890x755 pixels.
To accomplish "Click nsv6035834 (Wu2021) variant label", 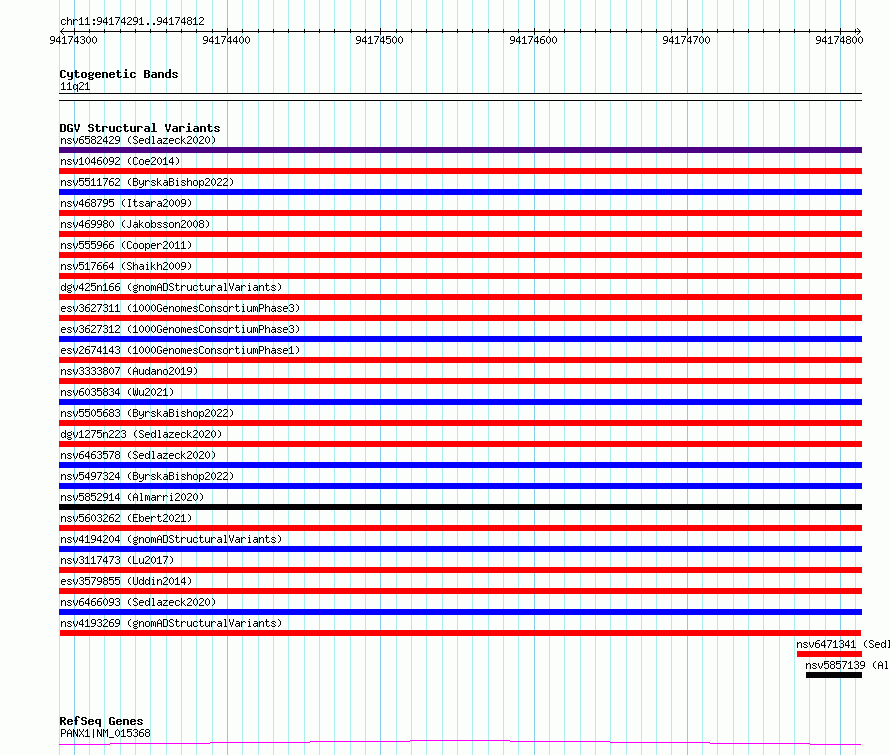I will click(x=117, y=392).
